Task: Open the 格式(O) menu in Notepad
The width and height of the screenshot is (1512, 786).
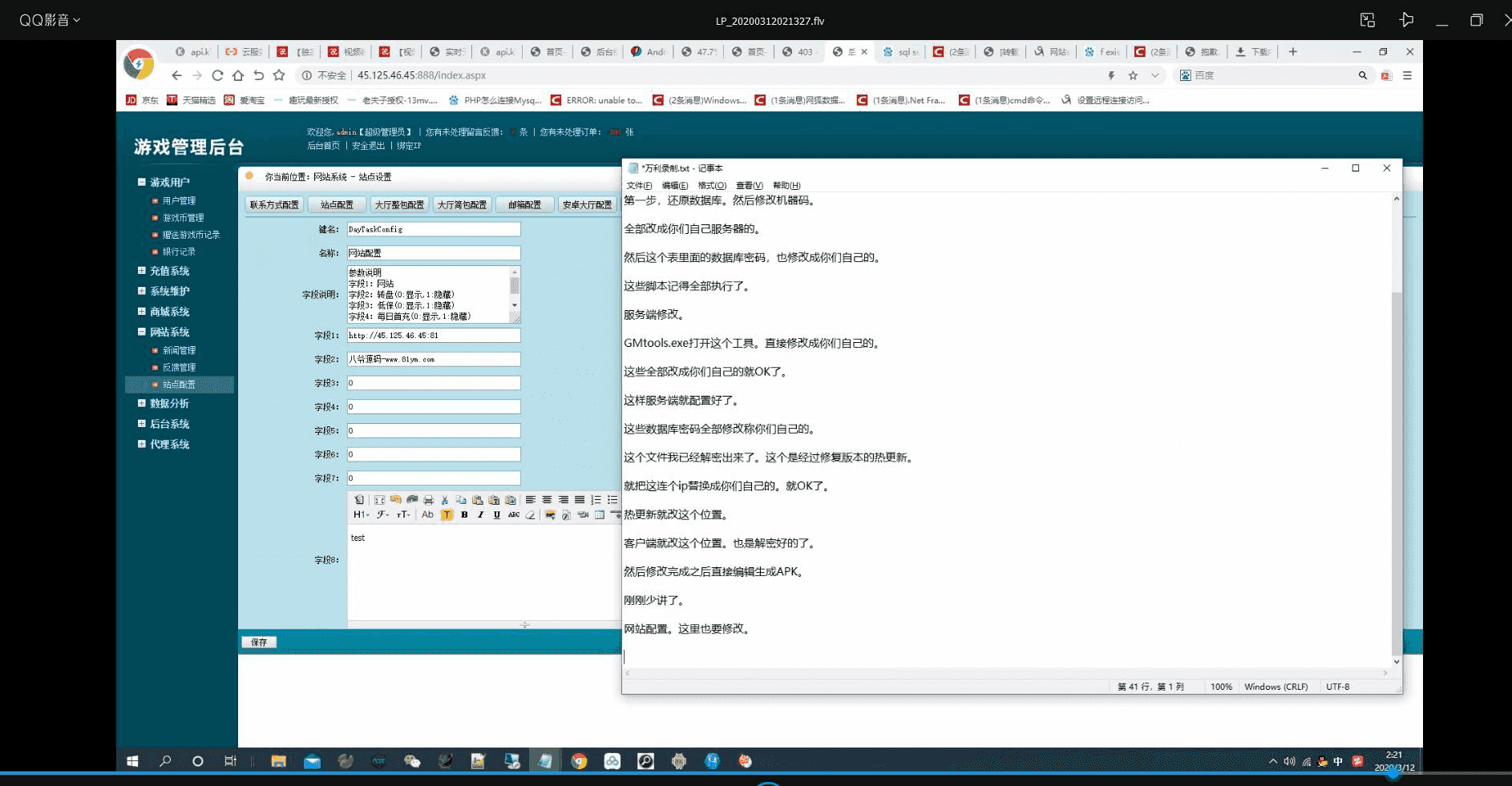Action: click(x=711, y=185)
